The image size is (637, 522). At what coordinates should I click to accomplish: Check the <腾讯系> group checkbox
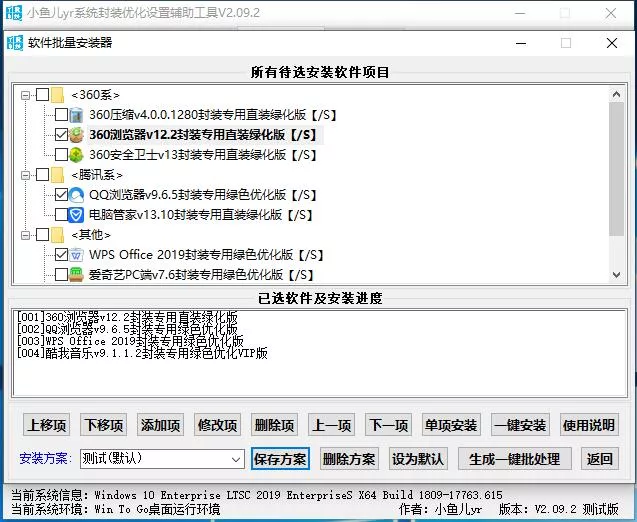point(43,175)
